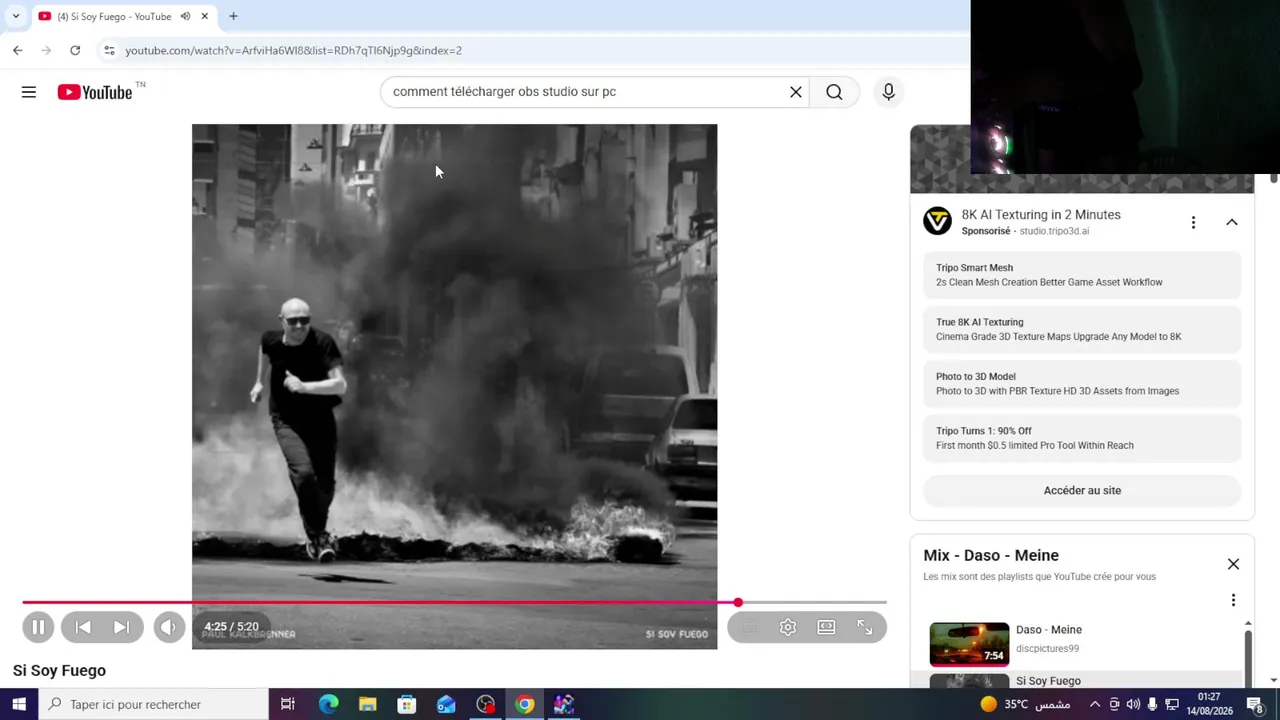
Task: Open the Outlook mail taskbar icon
Action: click(446, 704)
